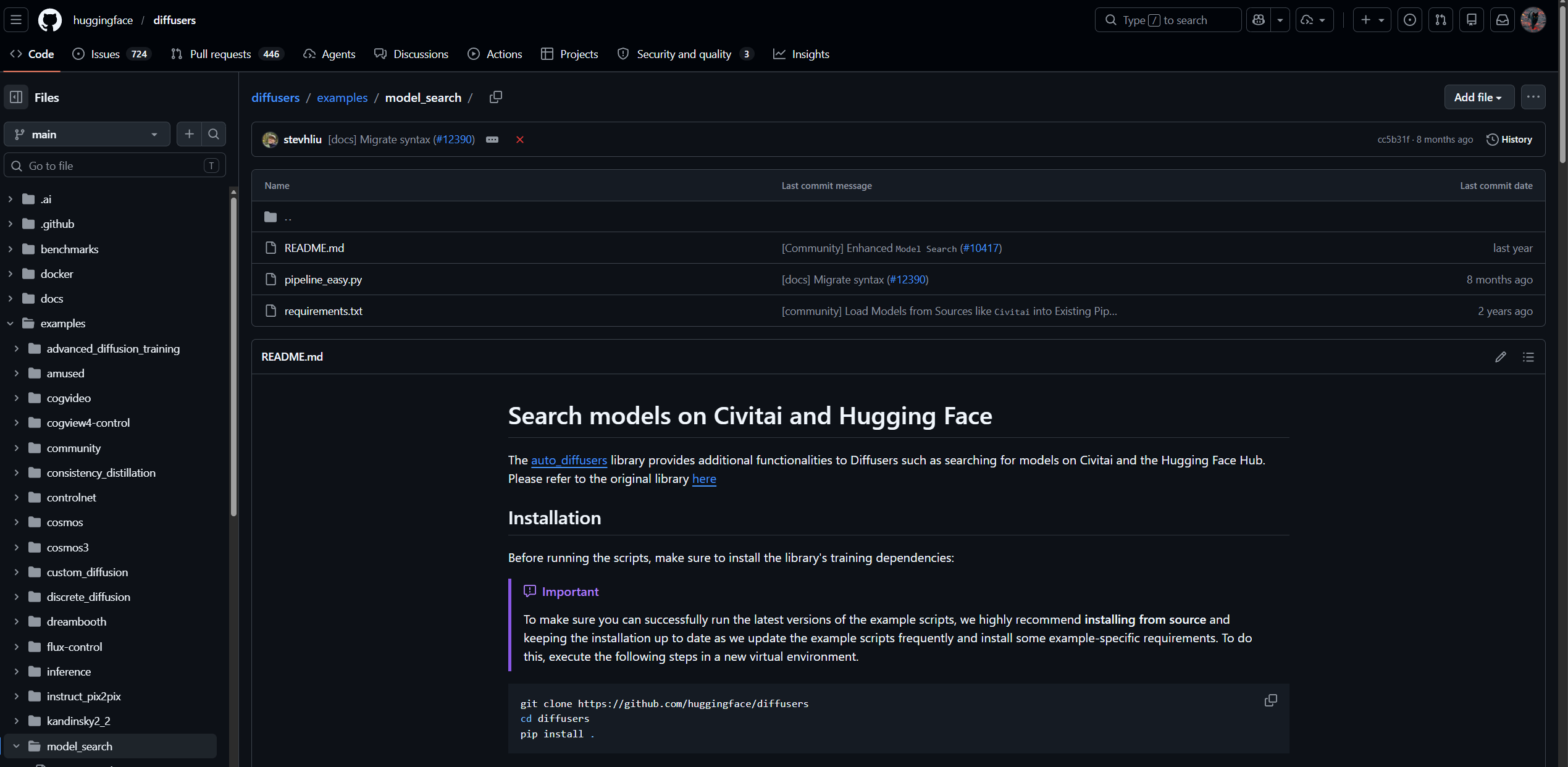This screenshot has height=767, width=1568.
Task: Click stevhliu's commit author avatar
Action: click(x=270, y=140)
